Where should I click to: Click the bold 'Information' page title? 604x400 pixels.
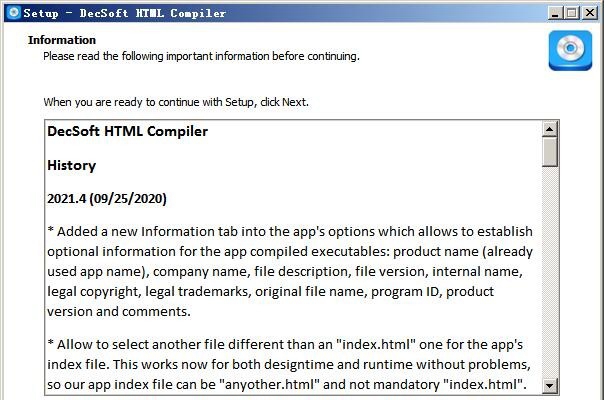click(x=62, y=40)
